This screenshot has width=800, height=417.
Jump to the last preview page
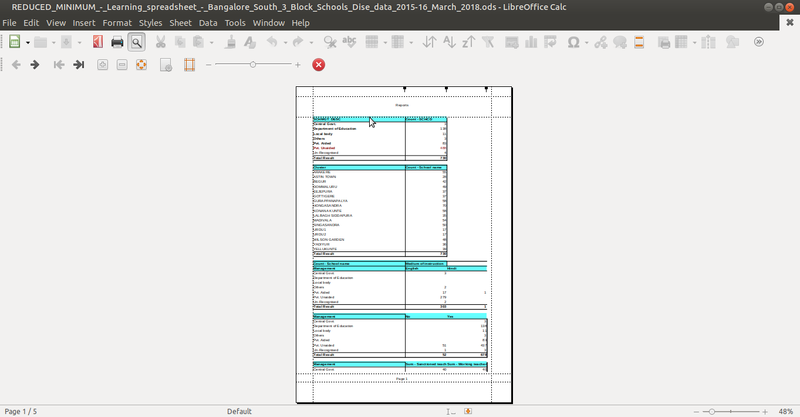pos(79,65)
